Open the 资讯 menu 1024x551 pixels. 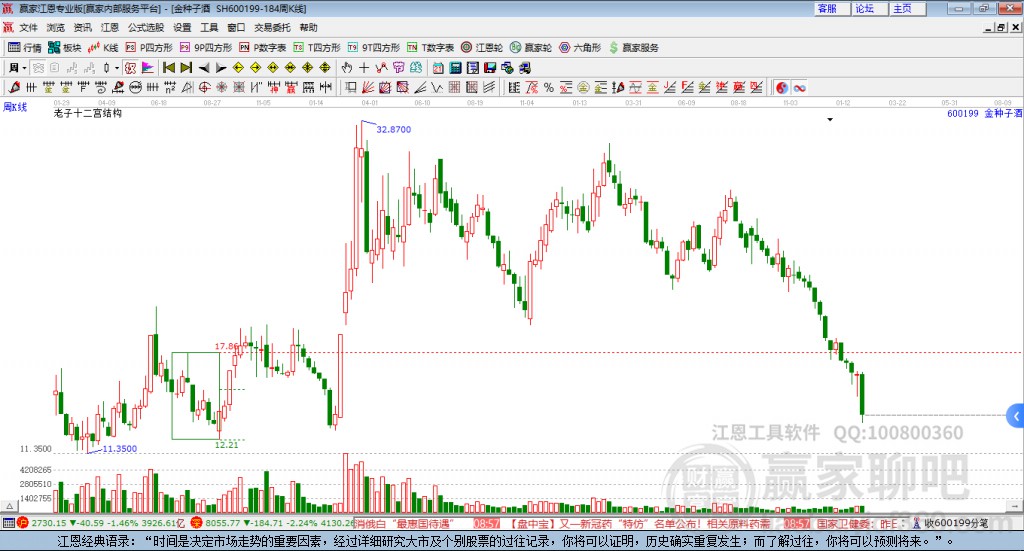[82, 27]
